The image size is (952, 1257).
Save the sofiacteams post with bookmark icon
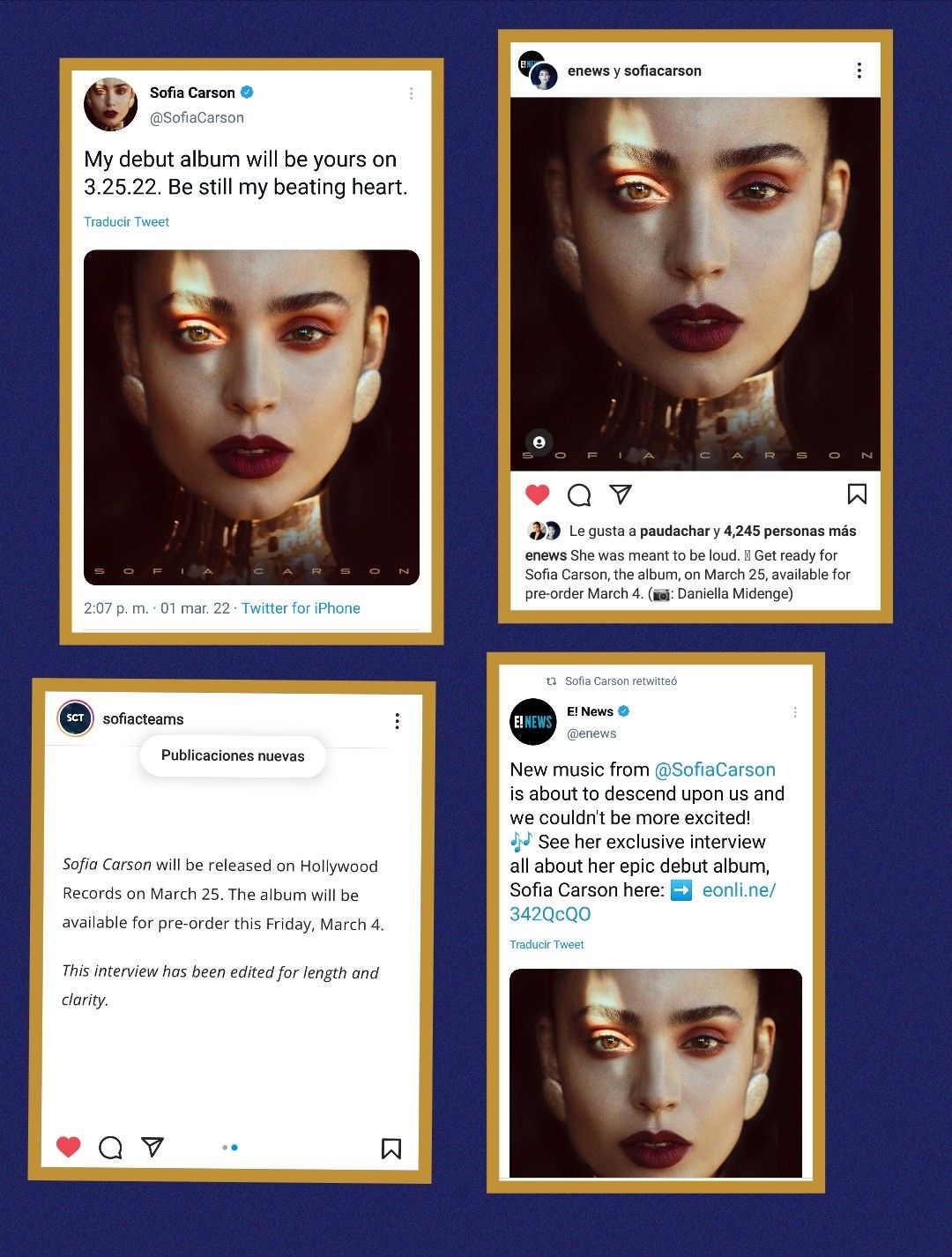tap(391, 1148)
